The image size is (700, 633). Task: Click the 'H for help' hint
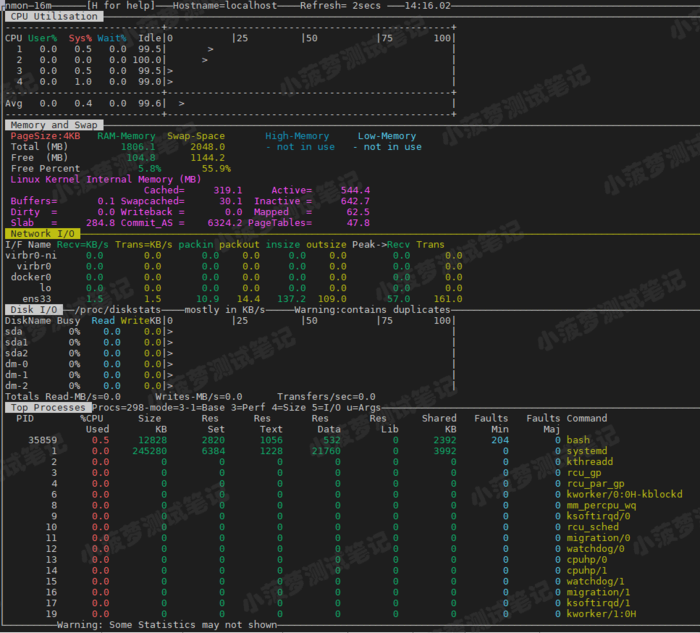click(x=121, y=6)
